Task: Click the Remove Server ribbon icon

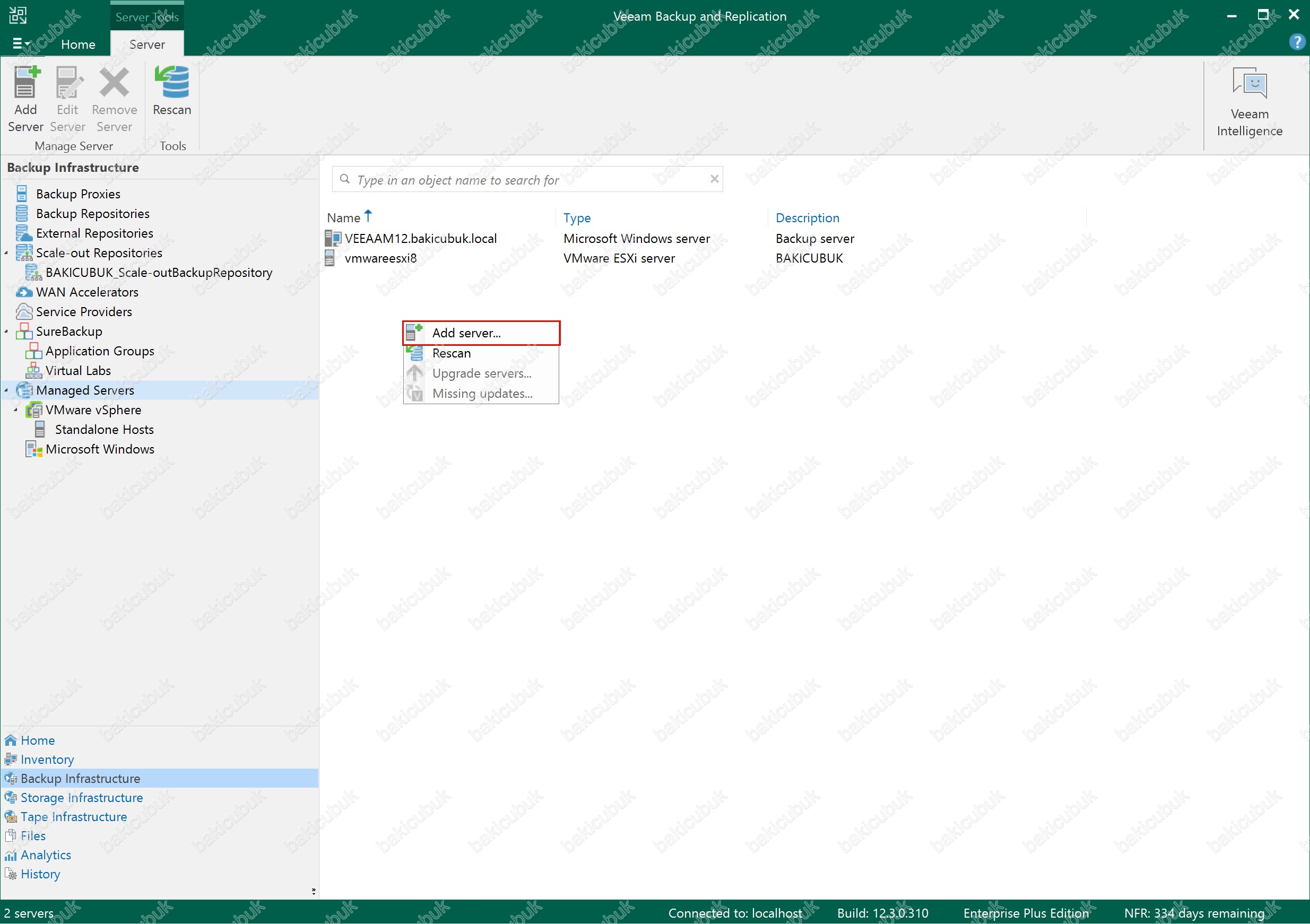Action: [114, 83]
